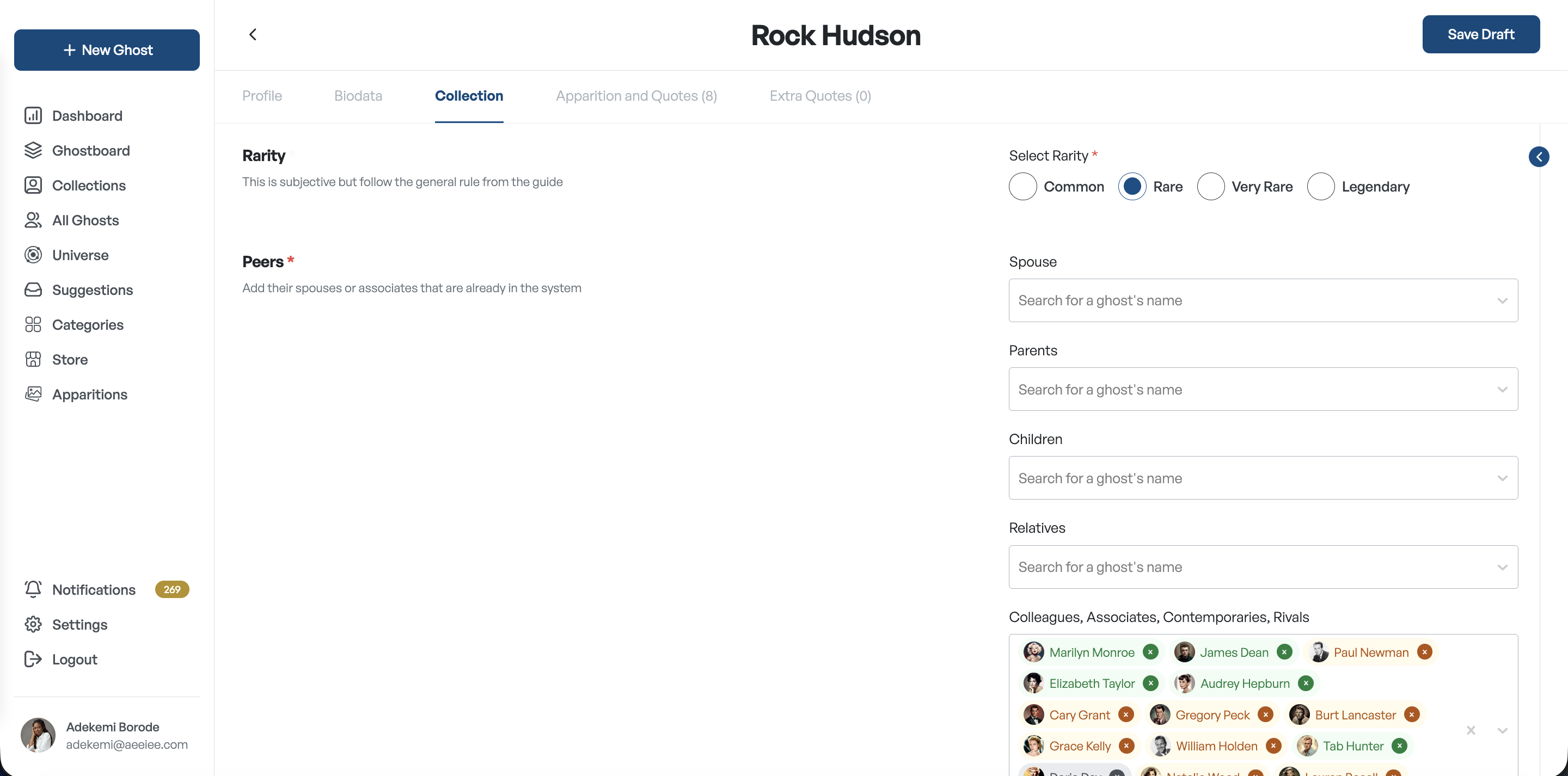This screenshot has height=776, width=1568.
Task: Click the Children search input field
Action: coord(1263,478)
